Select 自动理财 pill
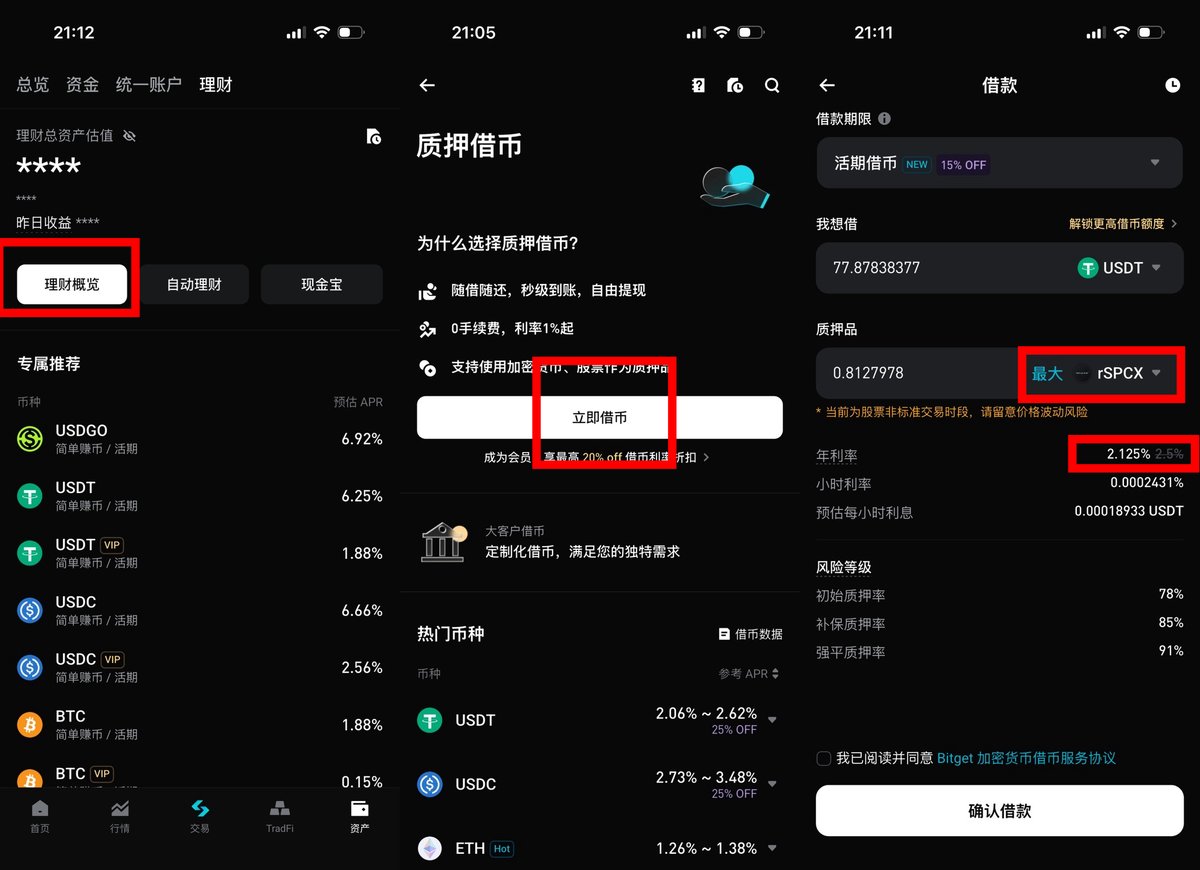This screenshot has height=870, width=1200. click(194, 285)
